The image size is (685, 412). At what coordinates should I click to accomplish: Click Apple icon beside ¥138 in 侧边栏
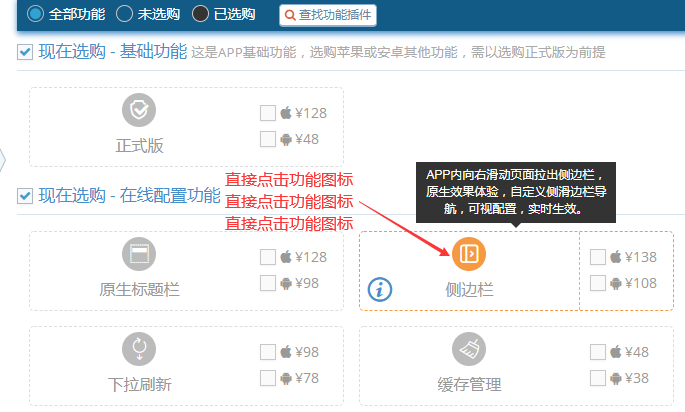click(616, 257)
